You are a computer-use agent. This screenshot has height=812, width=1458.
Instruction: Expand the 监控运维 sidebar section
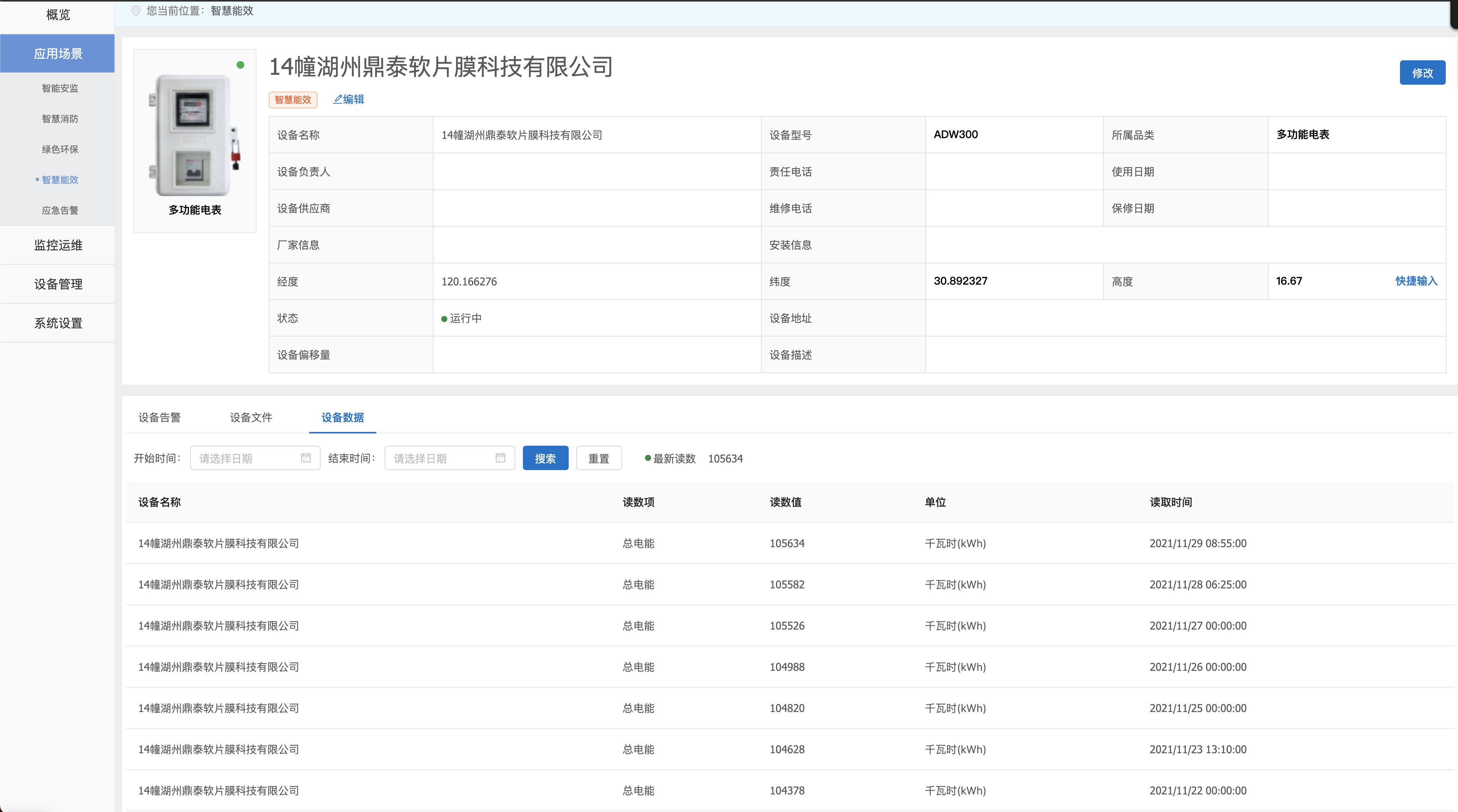pos(57,245)
